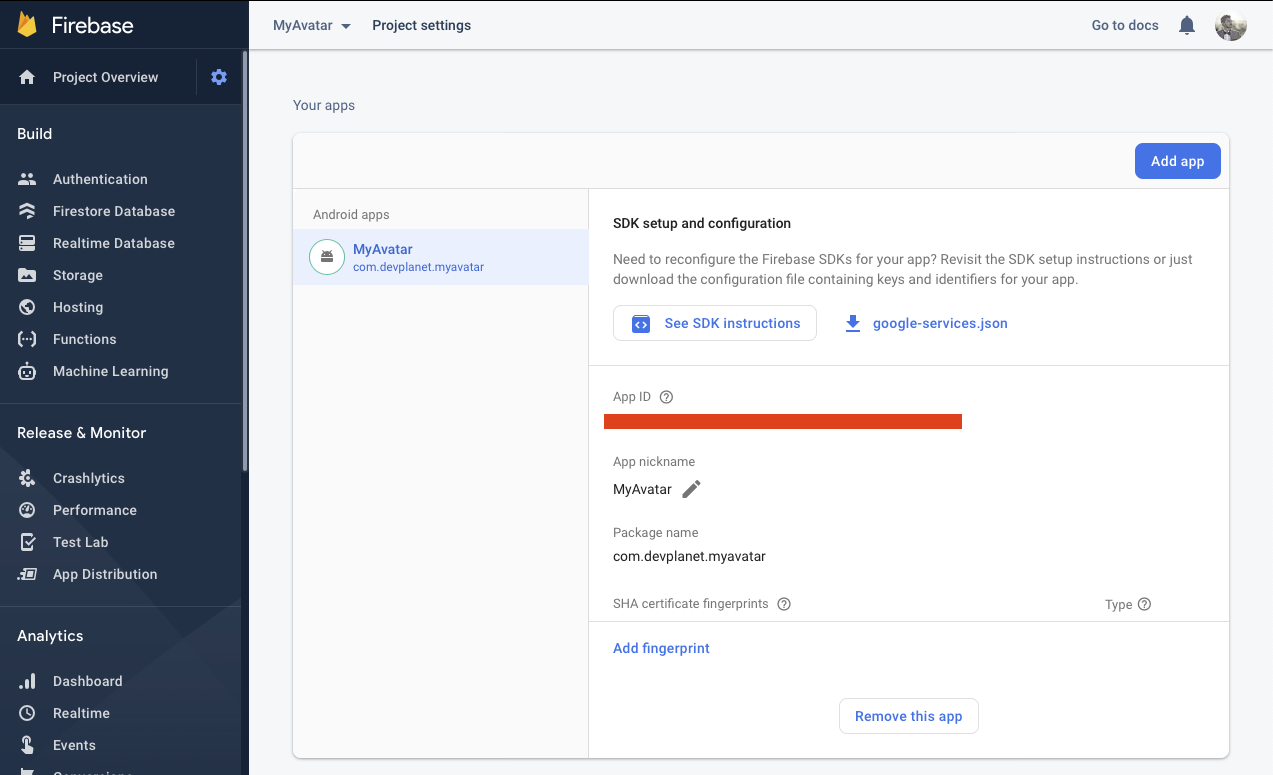
Task: Click the Crashlytics icon
Action: coord(27,478)
